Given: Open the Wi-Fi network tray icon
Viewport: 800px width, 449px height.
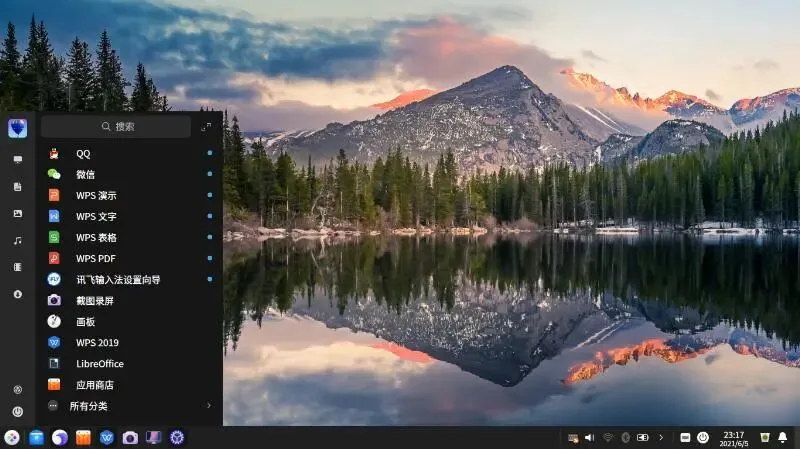Looking at the screenshot, I should pyautogui.click(x=608, y=438).
